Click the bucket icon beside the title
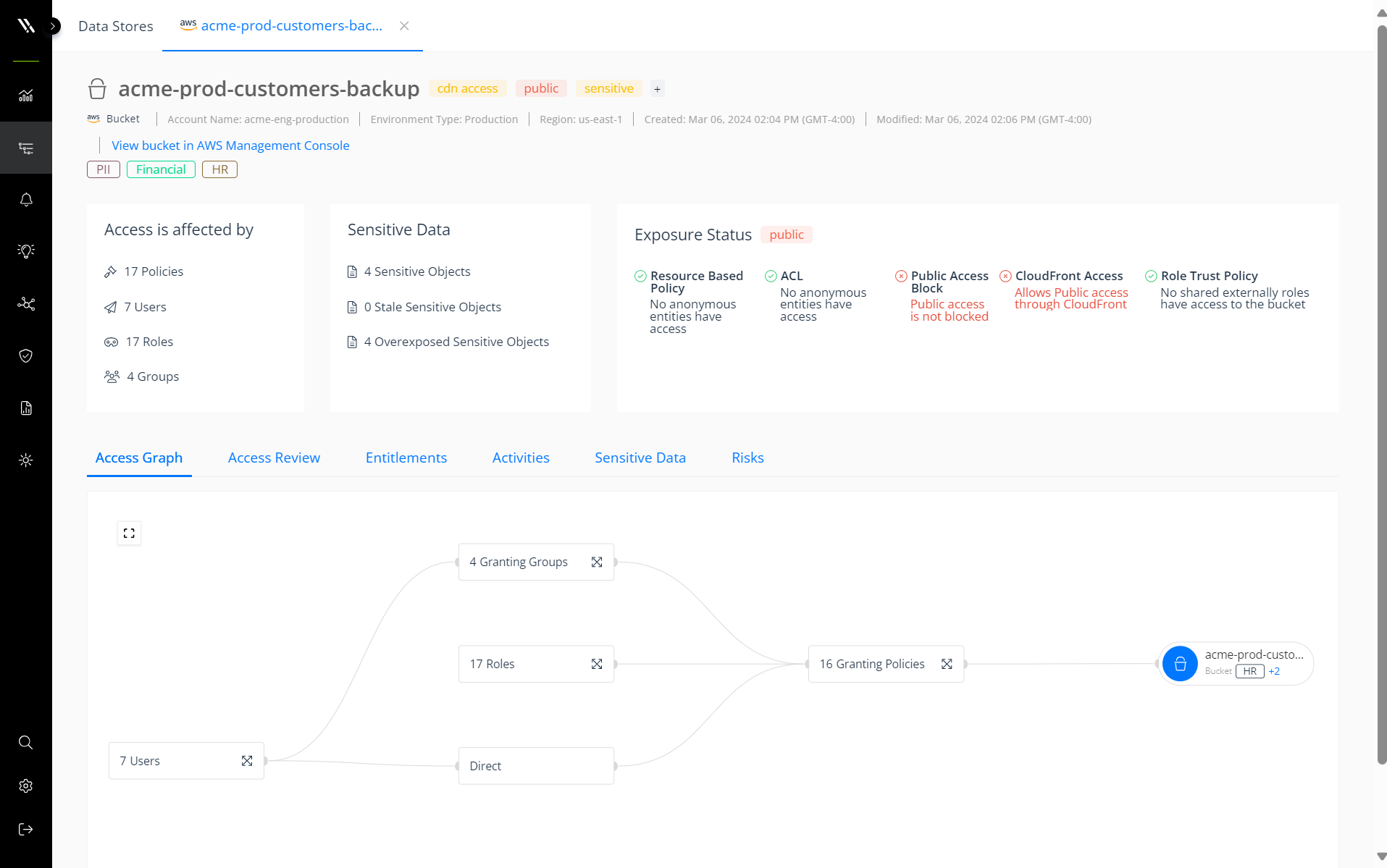The width and height of the screenshot is (1387, 868). click(97, 88)
